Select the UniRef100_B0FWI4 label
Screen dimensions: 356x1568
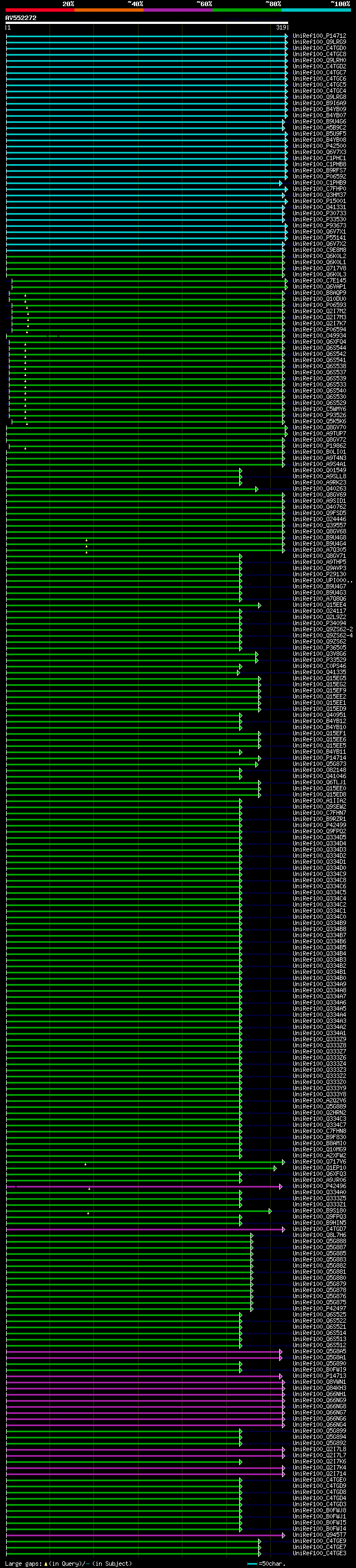tap(319, 1529)
